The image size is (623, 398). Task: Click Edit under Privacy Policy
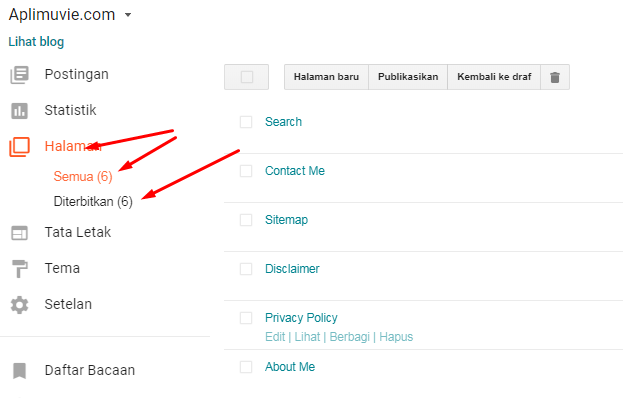click(275, 337)
